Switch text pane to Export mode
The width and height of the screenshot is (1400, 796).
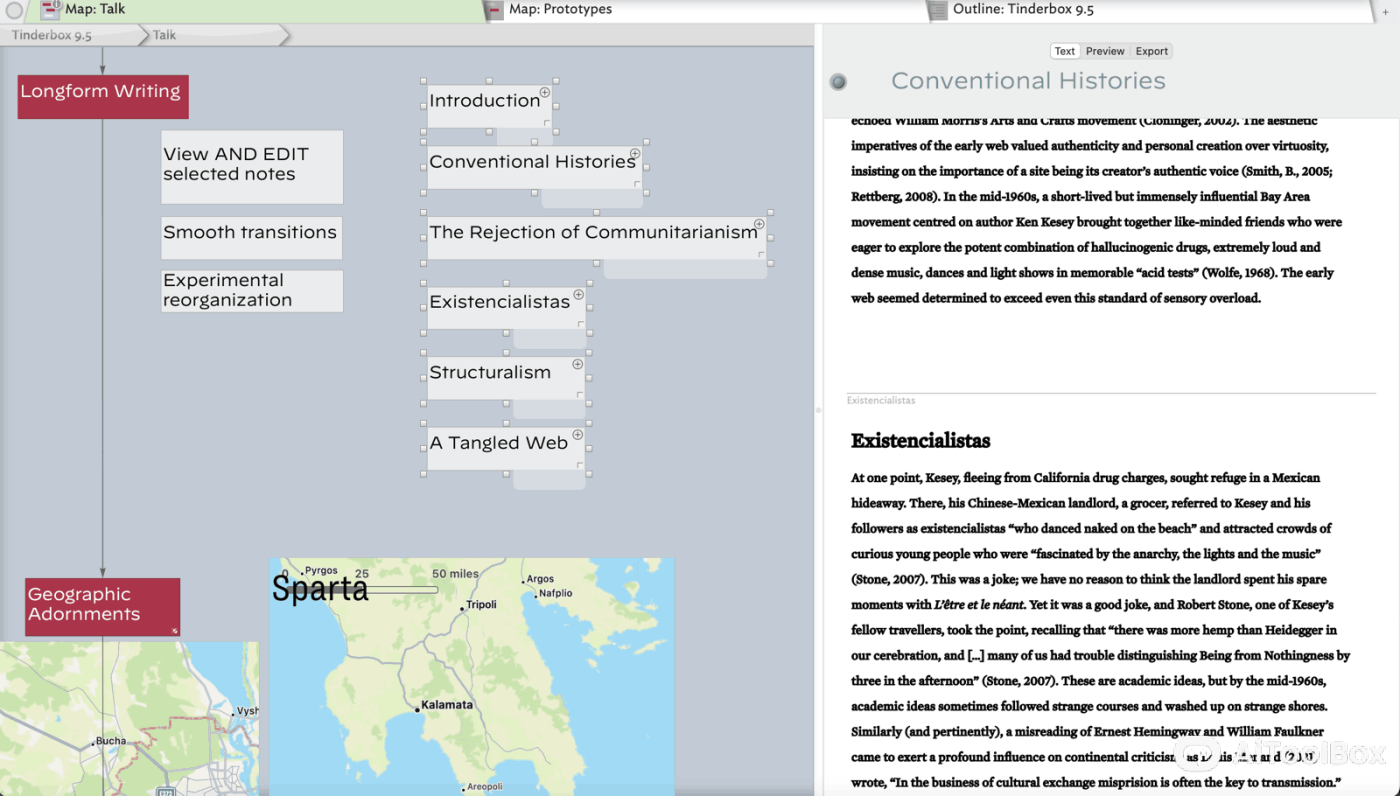coord(1151,51)
